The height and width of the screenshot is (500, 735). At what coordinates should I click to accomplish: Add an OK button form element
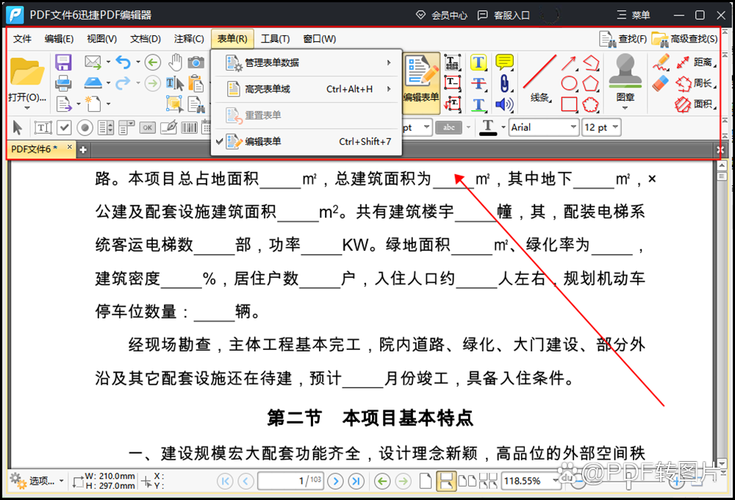(x=147, y=127)
